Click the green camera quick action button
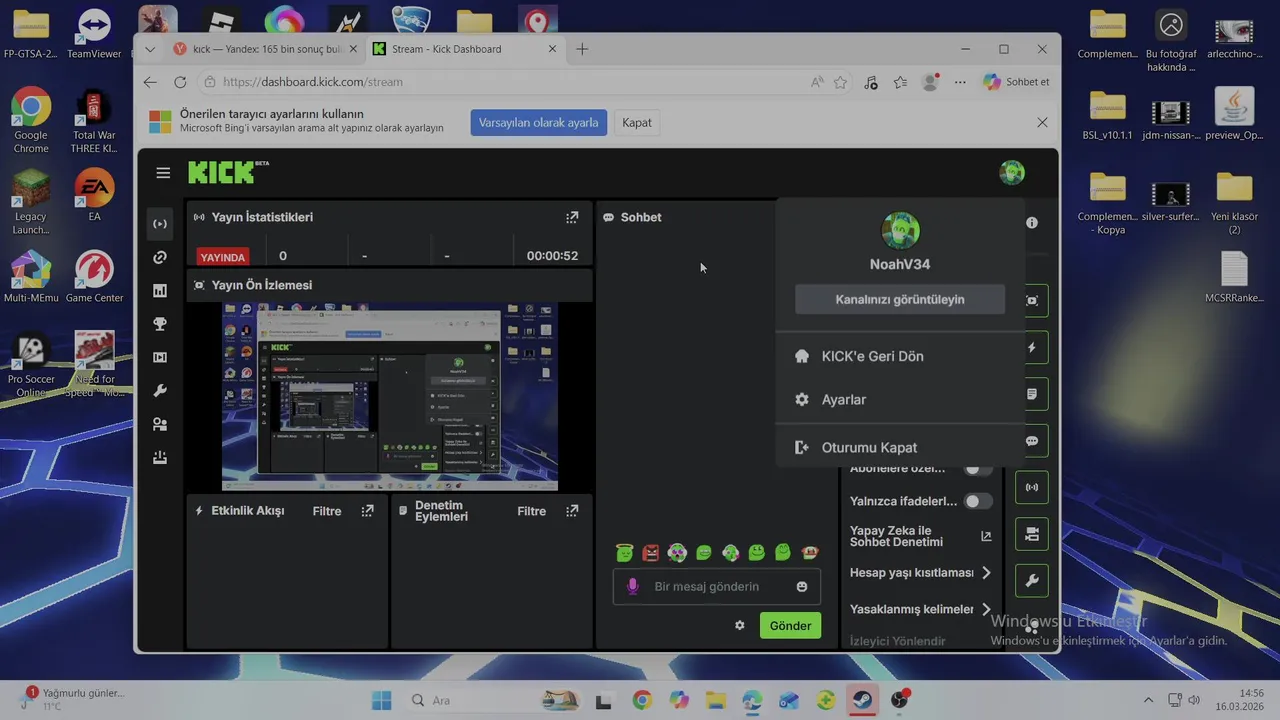1280x720 pixels. click(1032, 534)
